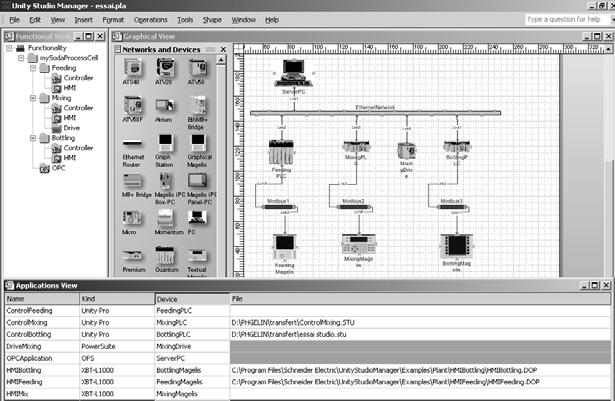Click the BottlingMagelis terminal in the diagram
Screen dimensions: 615x401
click(x=457, y=246)
